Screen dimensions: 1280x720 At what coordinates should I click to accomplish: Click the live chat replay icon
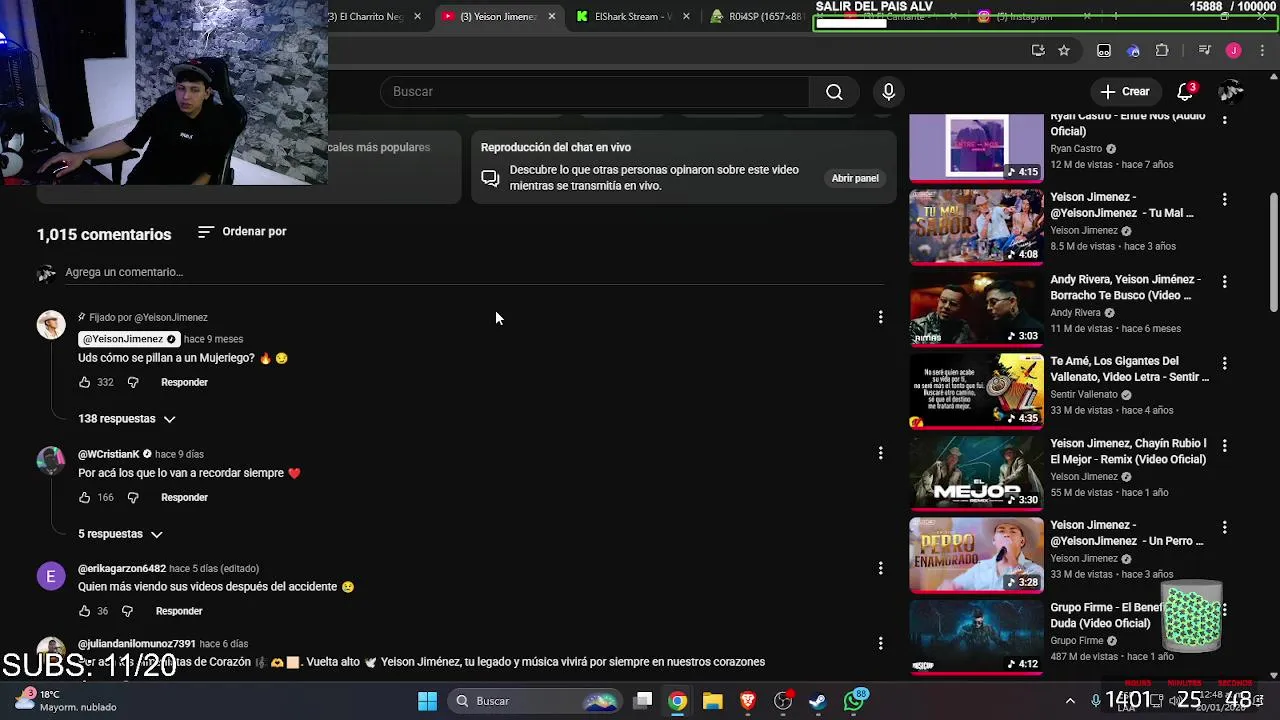click(490, 178)
